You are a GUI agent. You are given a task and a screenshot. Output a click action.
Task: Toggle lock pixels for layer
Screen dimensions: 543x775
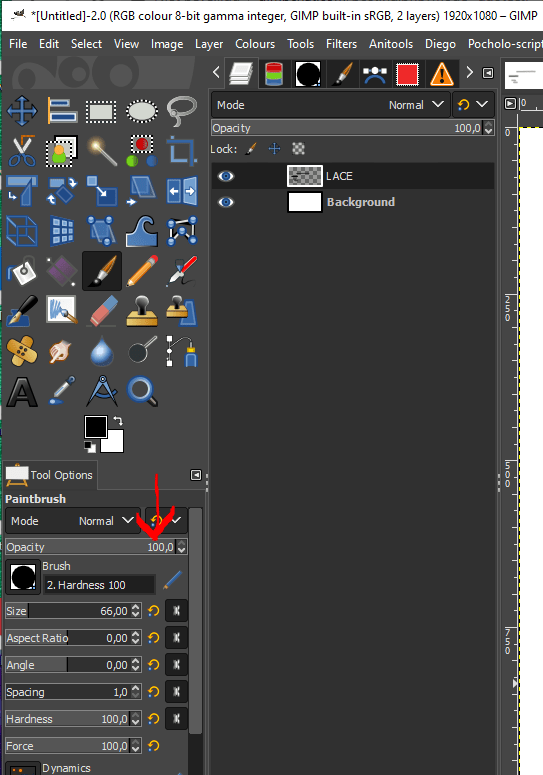pos(251,149)
